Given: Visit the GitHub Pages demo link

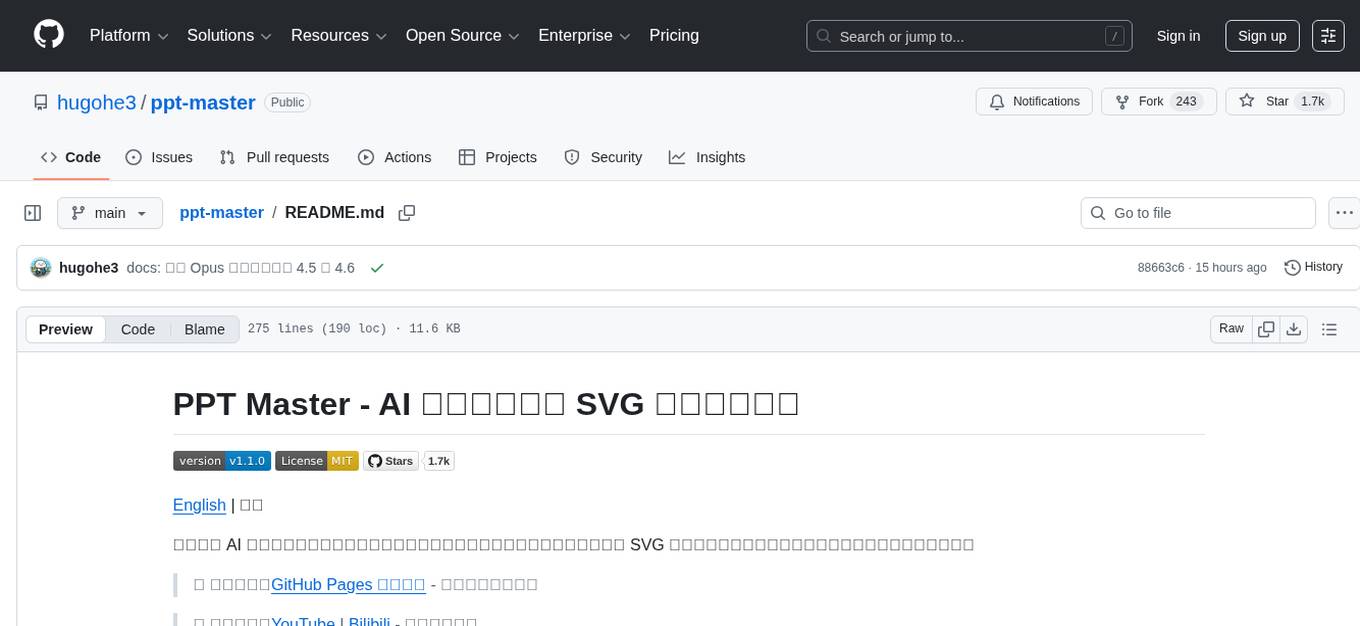Looking at the screenshot, I should click(348, 584).
